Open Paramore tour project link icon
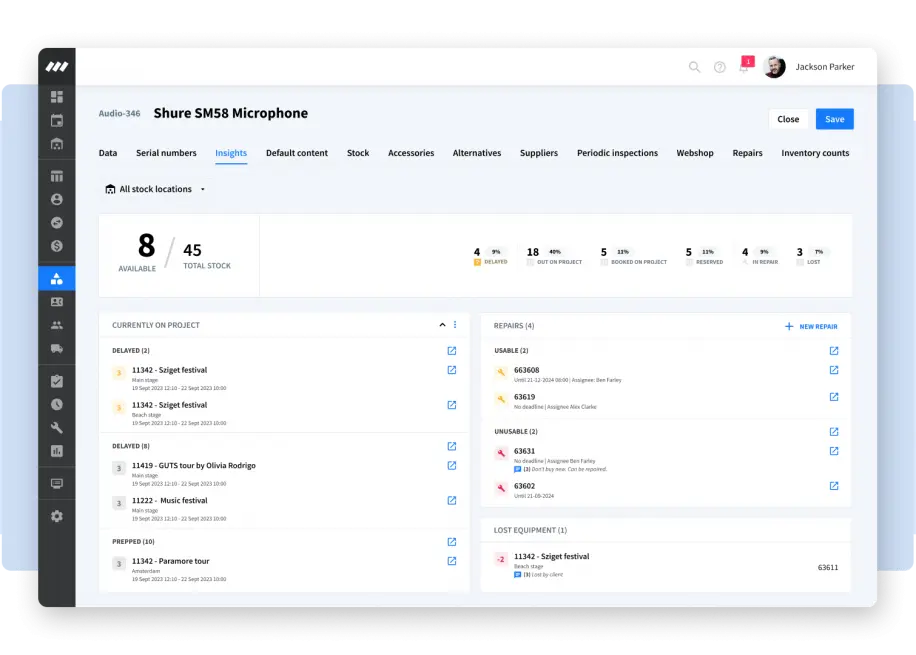916x655 pixels. tap(452, 561)
